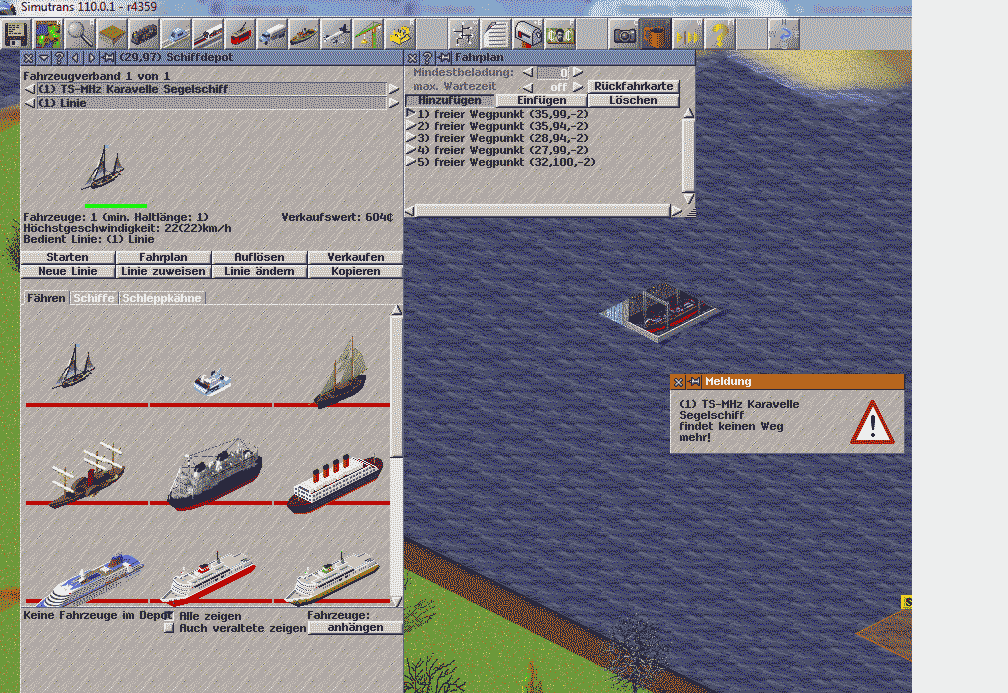Click the coffee cup pause icon

click(656, 34)
